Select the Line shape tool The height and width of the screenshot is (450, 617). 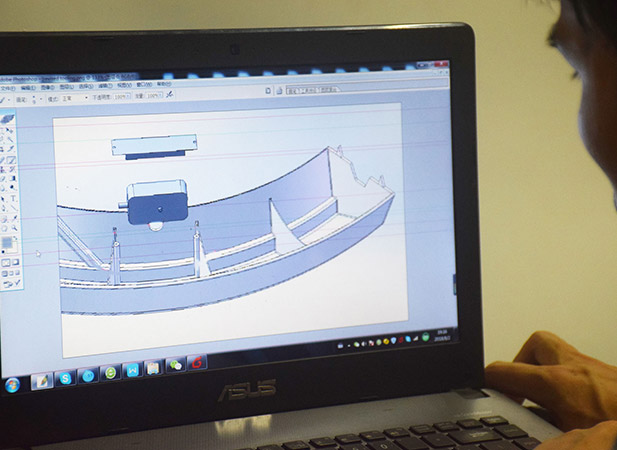click(x=13, y=208)
